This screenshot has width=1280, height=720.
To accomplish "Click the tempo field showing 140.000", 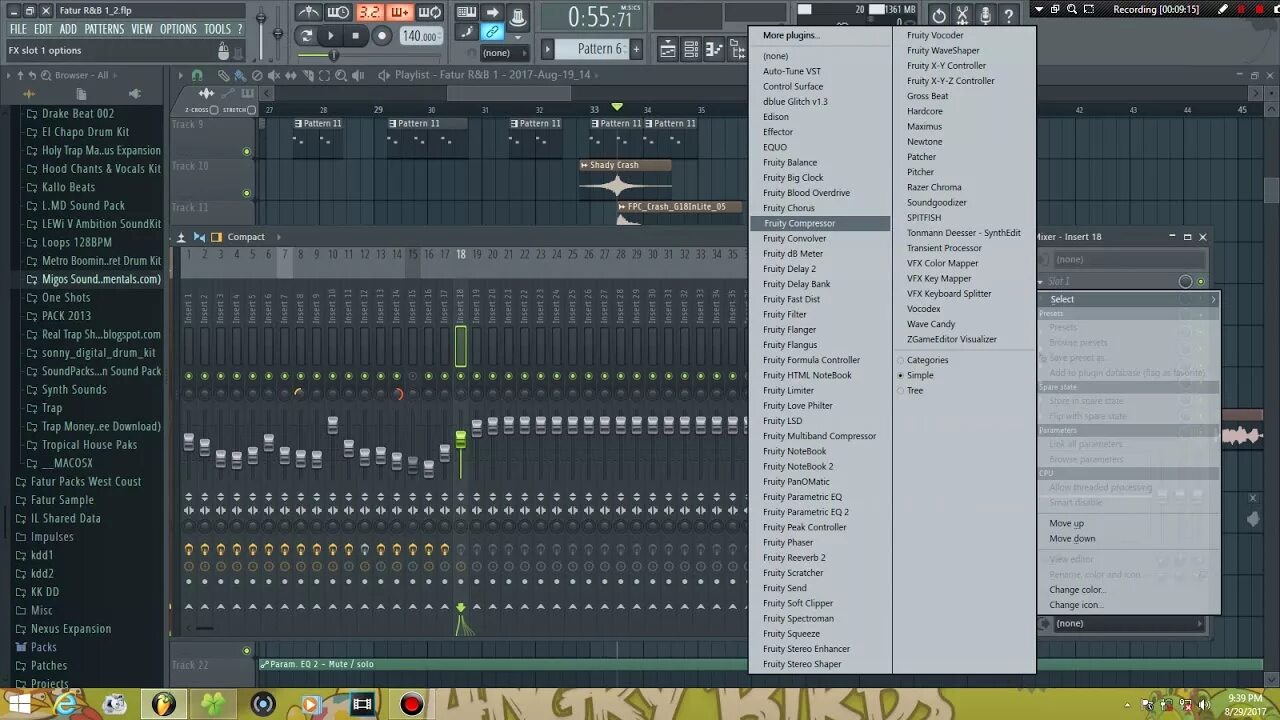I will tap(420, 36).
